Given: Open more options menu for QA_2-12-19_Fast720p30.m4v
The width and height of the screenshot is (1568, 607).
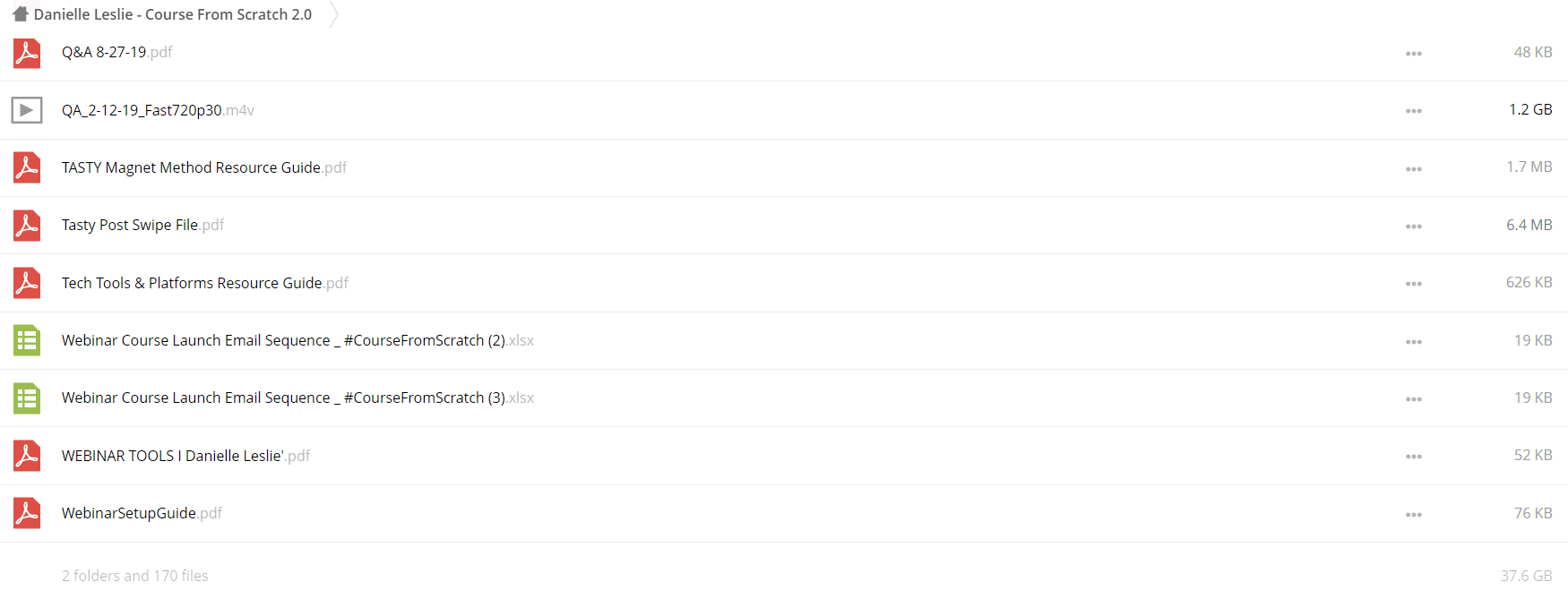Looking at the screenshot, I should pos(1414,111).
